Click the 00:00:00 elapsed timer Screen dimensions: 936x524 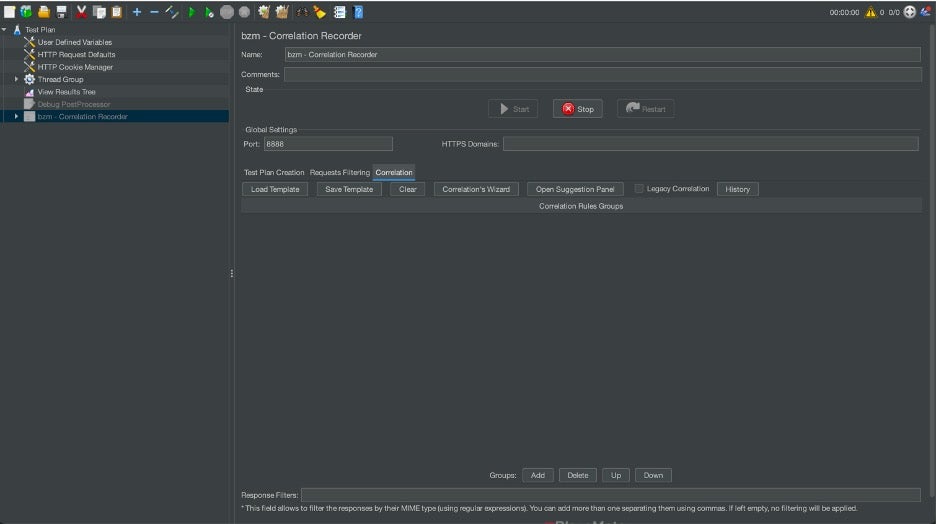pyautogui.click(x=844, y=12)
